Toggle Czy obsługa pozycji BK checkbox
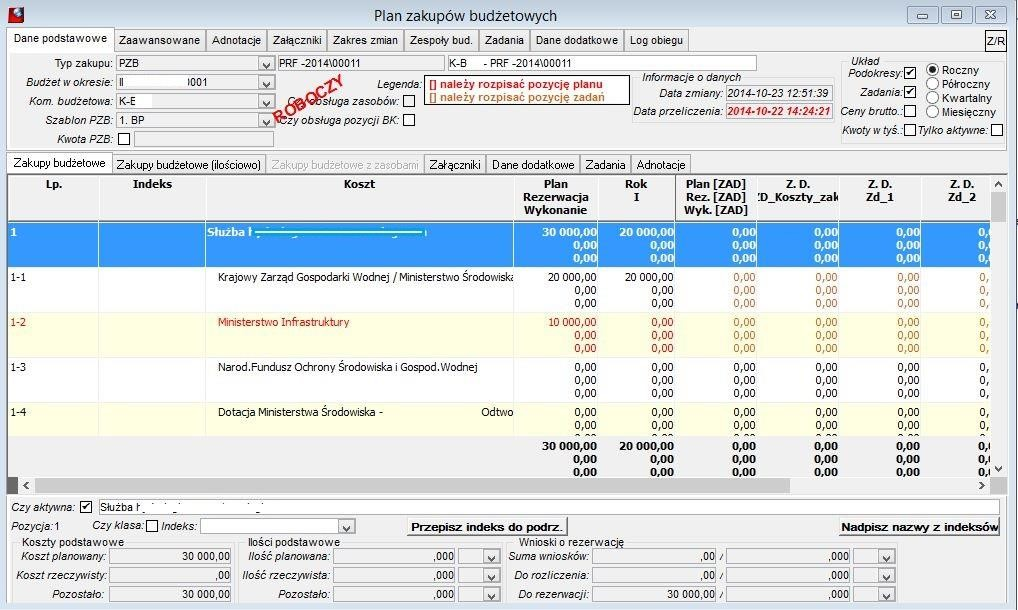 [x=409, y=120]
